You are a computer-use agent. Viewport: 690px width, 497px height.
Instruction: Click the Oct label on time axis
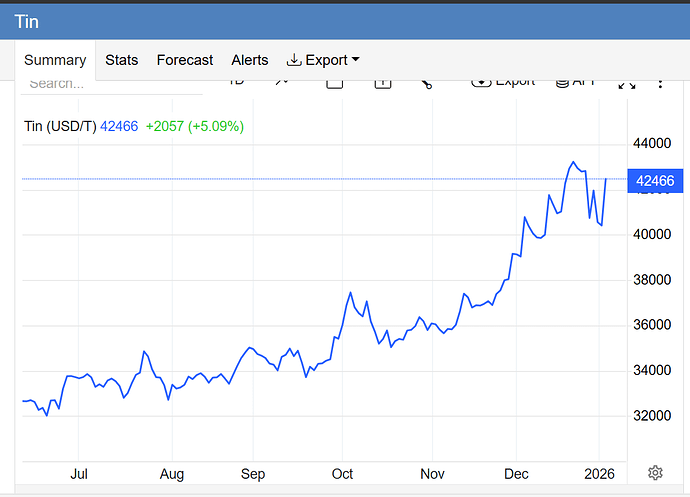[342, 474]
